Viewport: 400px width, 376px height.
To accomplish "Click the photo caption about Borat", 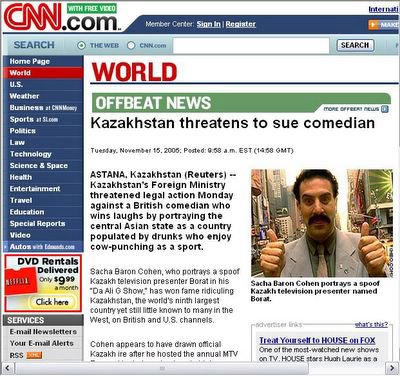I will click(315, 291).
